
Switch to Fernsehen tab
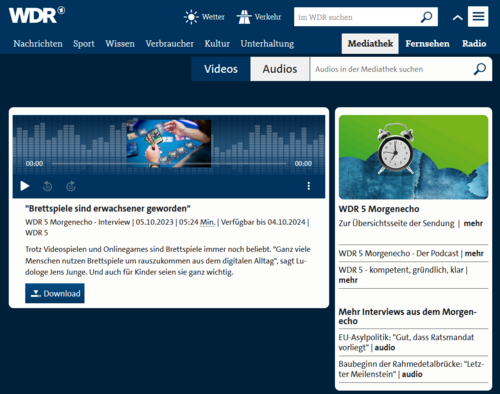pyautogui.click(x=427, y=44)
